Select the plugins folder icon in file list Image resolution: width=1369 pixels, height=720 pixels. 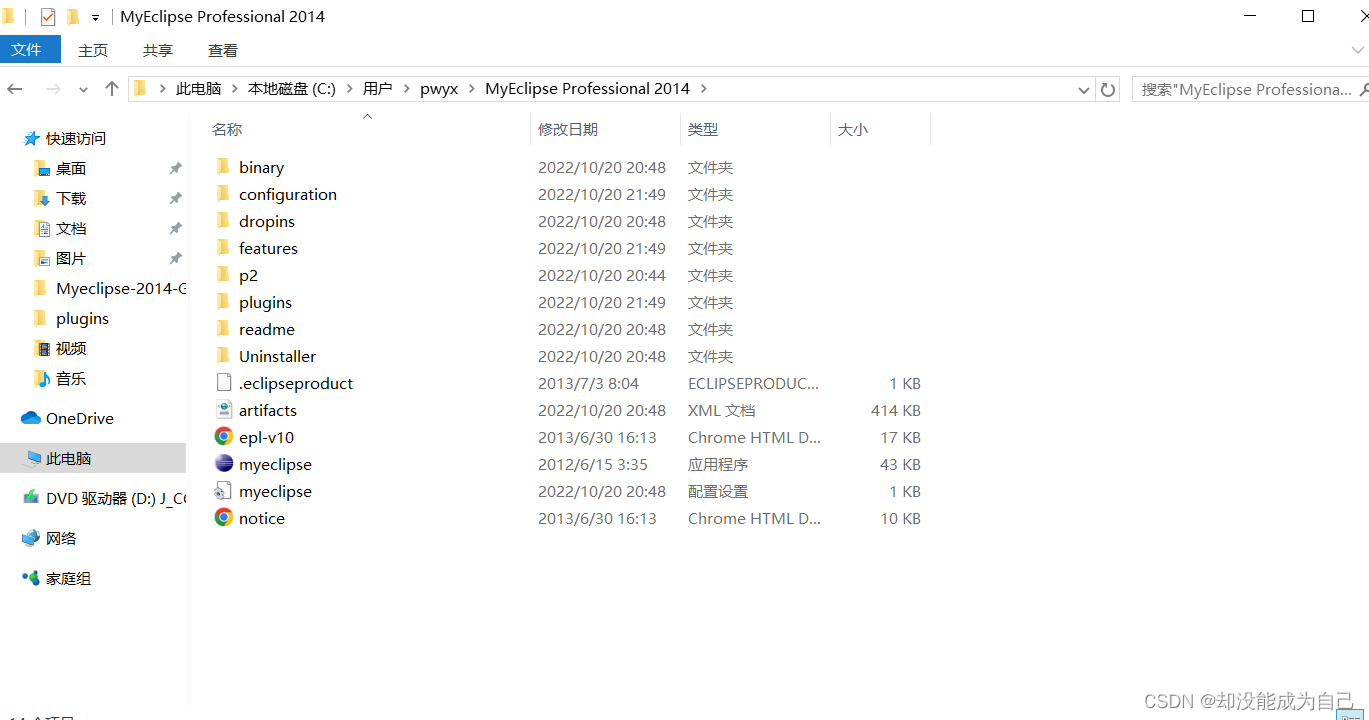pyautogui.click(x=224, y=302)
